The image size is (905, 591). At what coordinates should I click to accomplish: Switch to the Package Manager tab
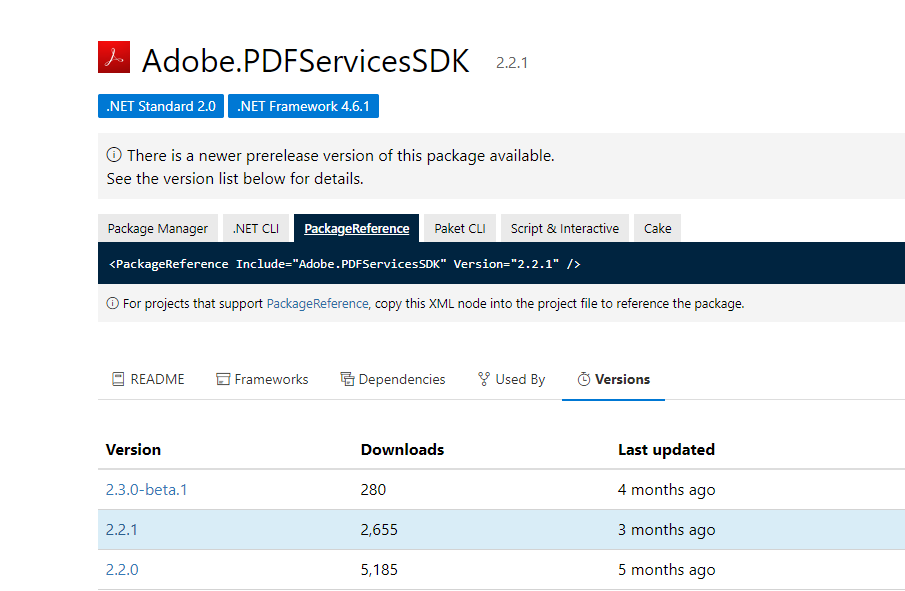[x=158, y=228]
